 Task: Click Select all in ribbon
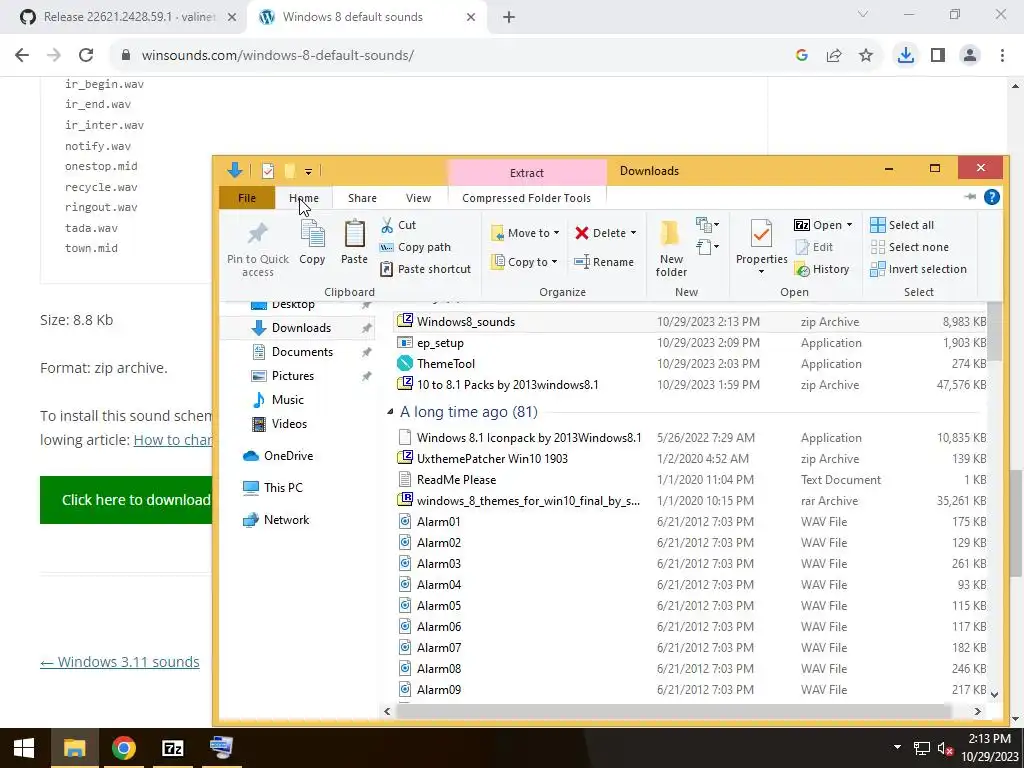tap(902, 225)
